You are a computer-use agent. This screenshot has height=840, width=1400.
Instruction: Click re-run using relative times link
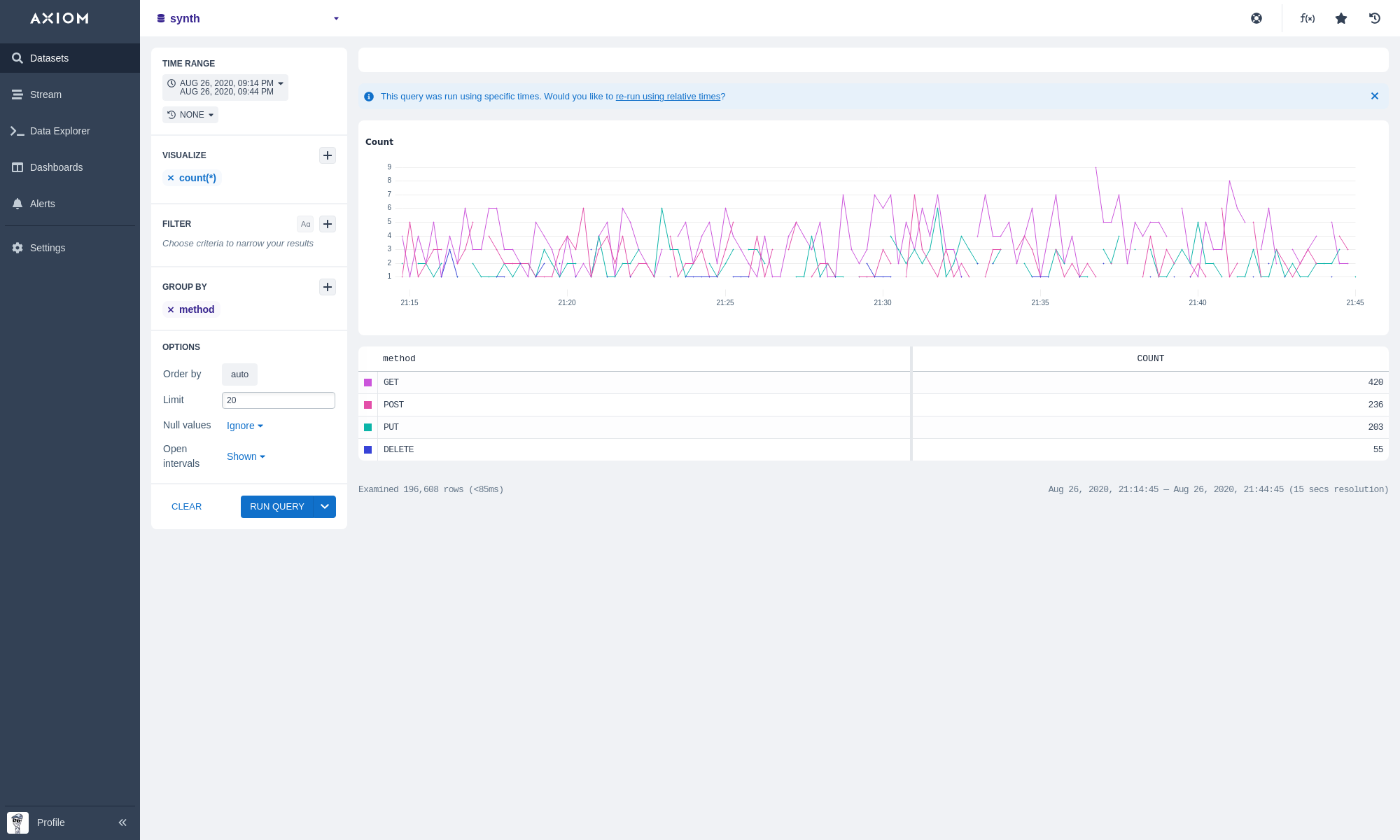point(668,97)
